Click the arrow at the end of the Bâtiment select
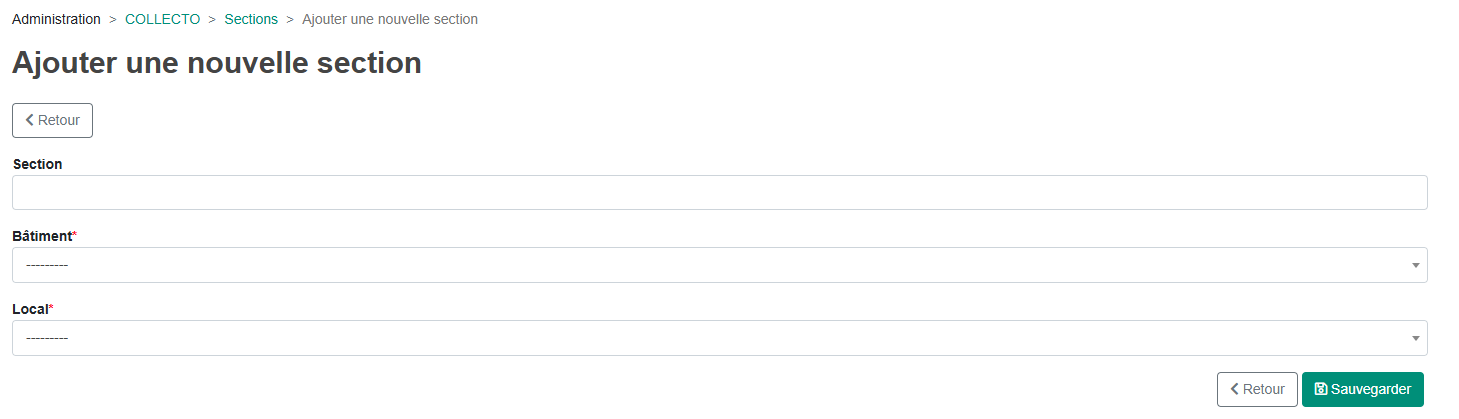This screenshot has width=1459, height=419. click(1415, 266)
